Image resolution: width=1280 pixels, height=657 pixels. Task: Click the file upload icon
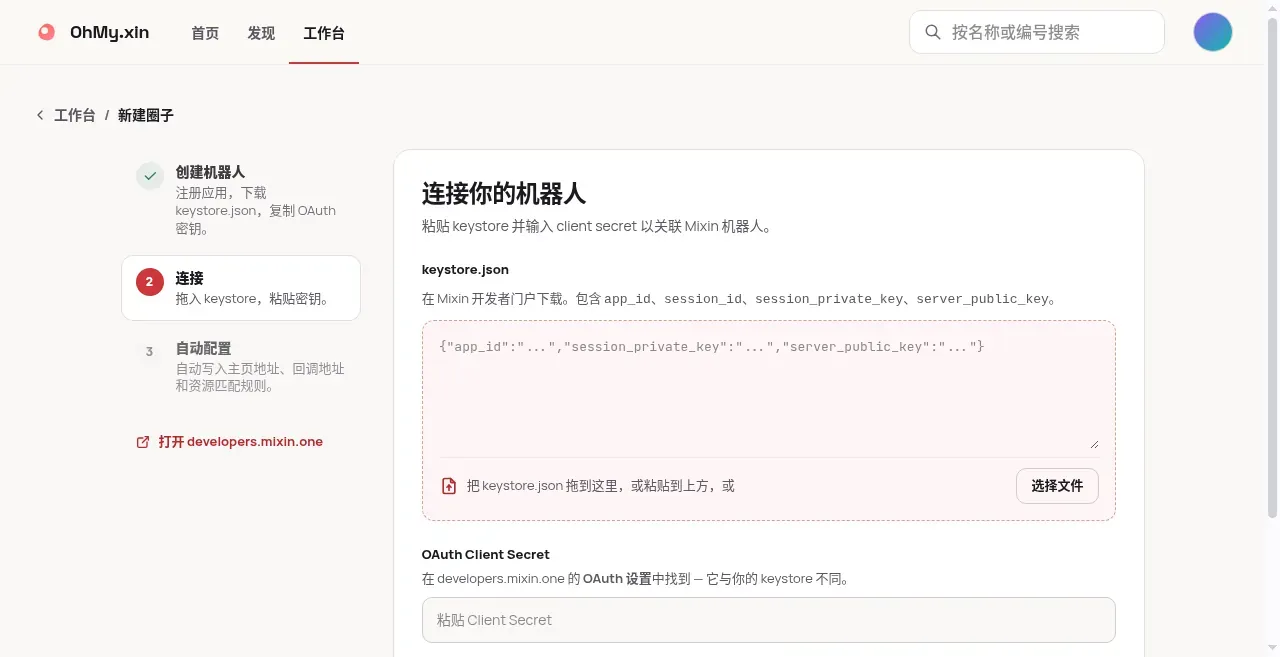[449, 486]
